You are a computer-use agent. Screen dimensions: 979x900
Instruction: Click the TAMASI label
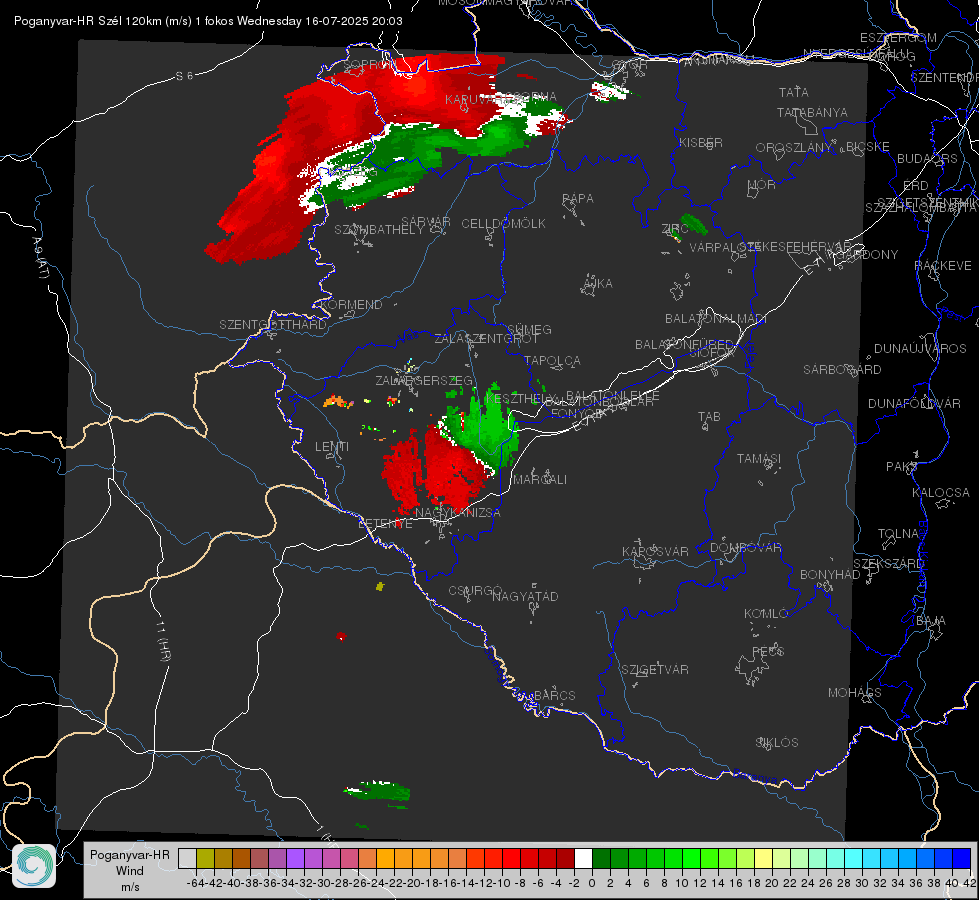point(759,458)
